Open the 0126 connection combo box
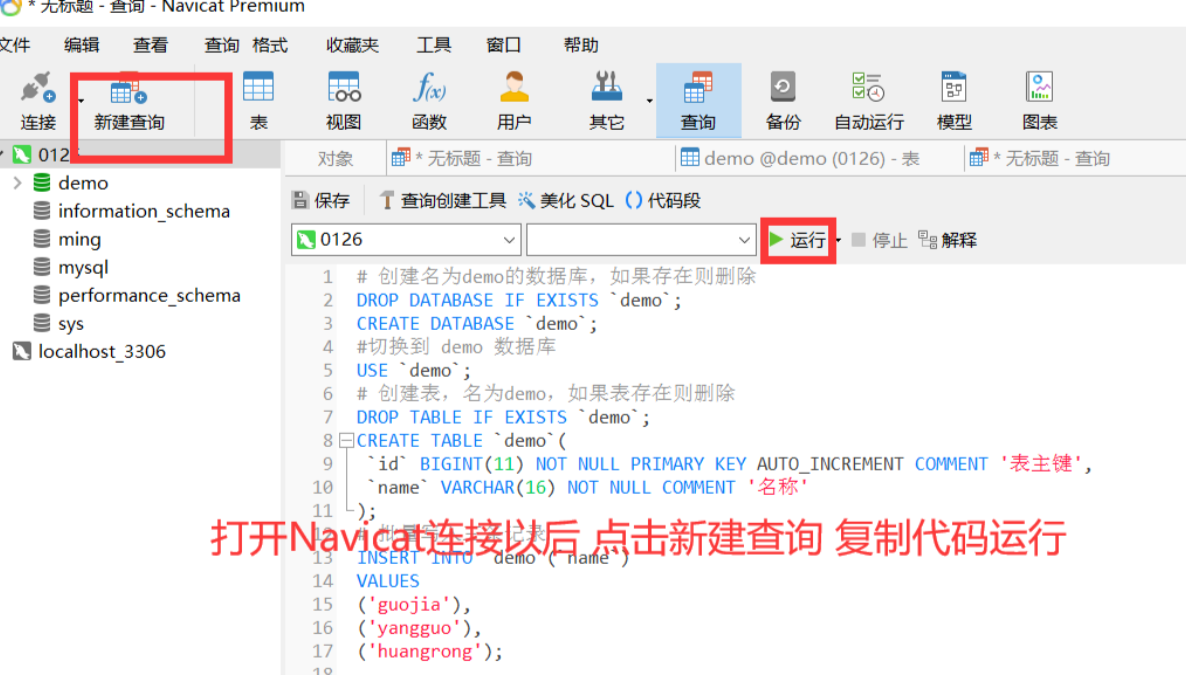This screenshot has width=1186, height=675. pyautogui.click(x=406, y=240)
